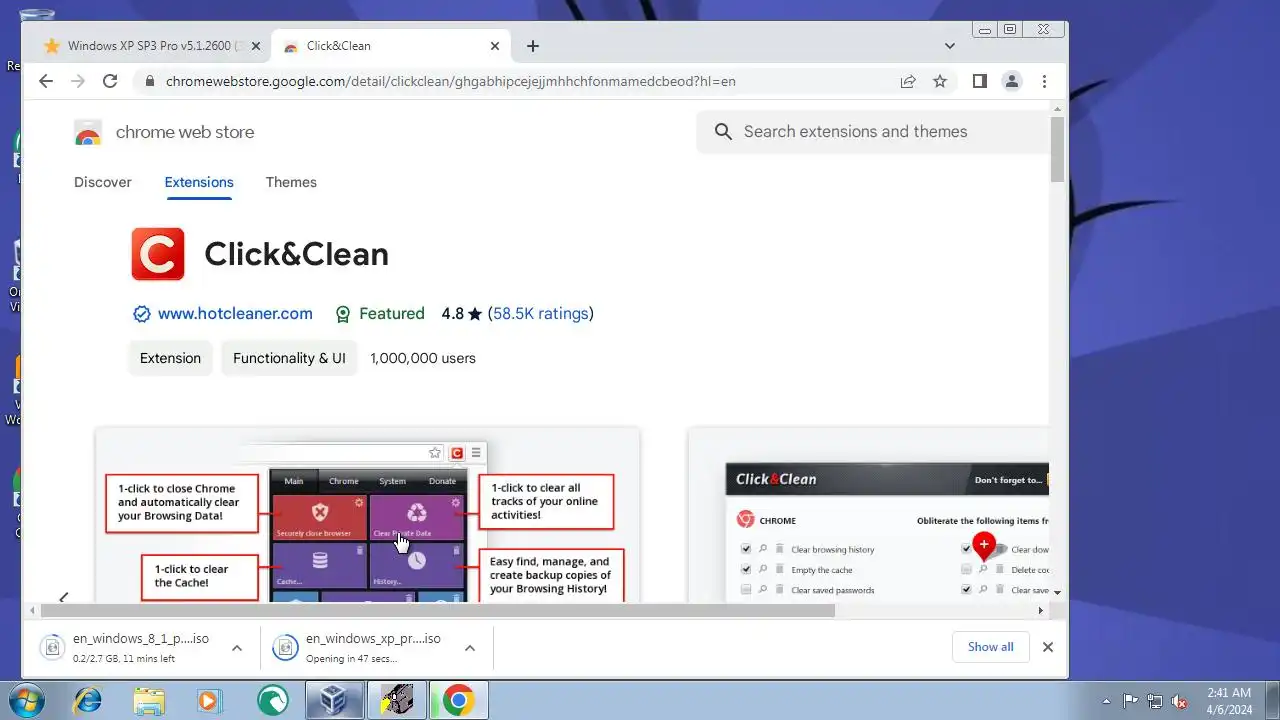
Task: Reload the Click&Clean page
Action: tap(110, 81)
